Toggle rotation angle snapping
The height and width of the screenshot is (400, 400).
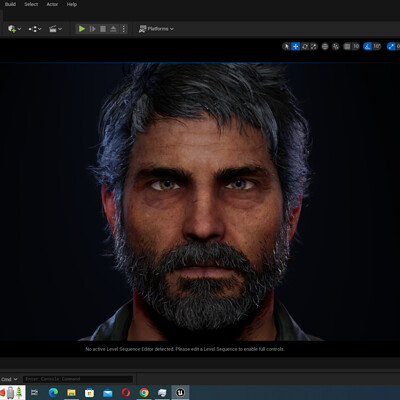coord(368,46)
